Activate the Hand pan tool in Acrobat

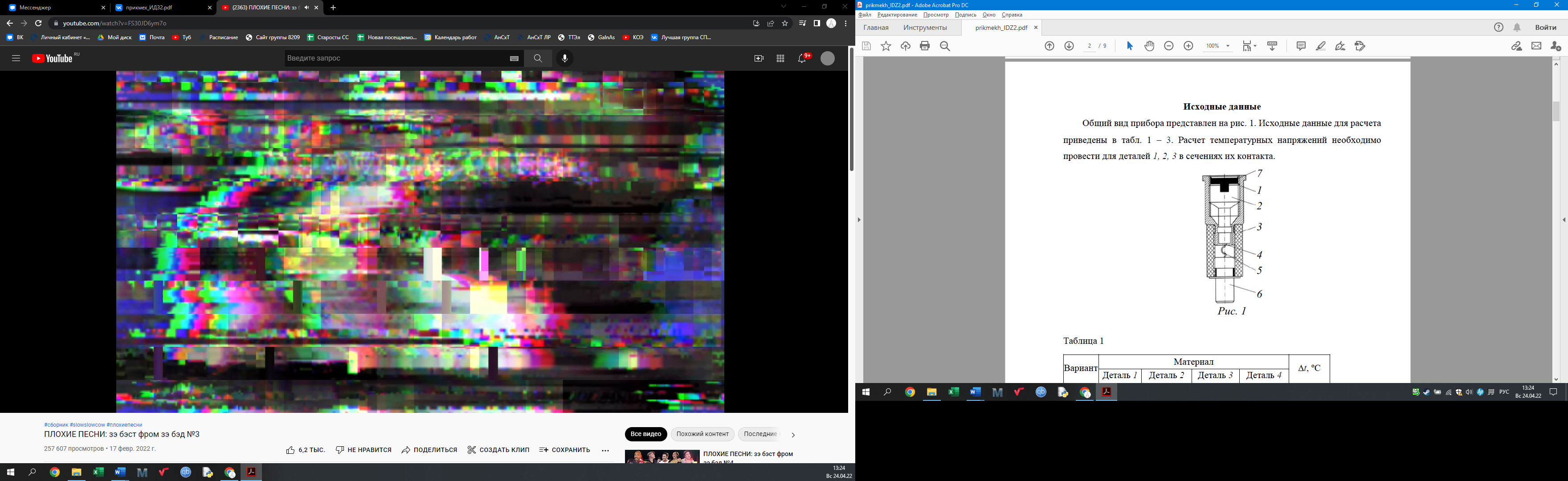(1149, 46)
